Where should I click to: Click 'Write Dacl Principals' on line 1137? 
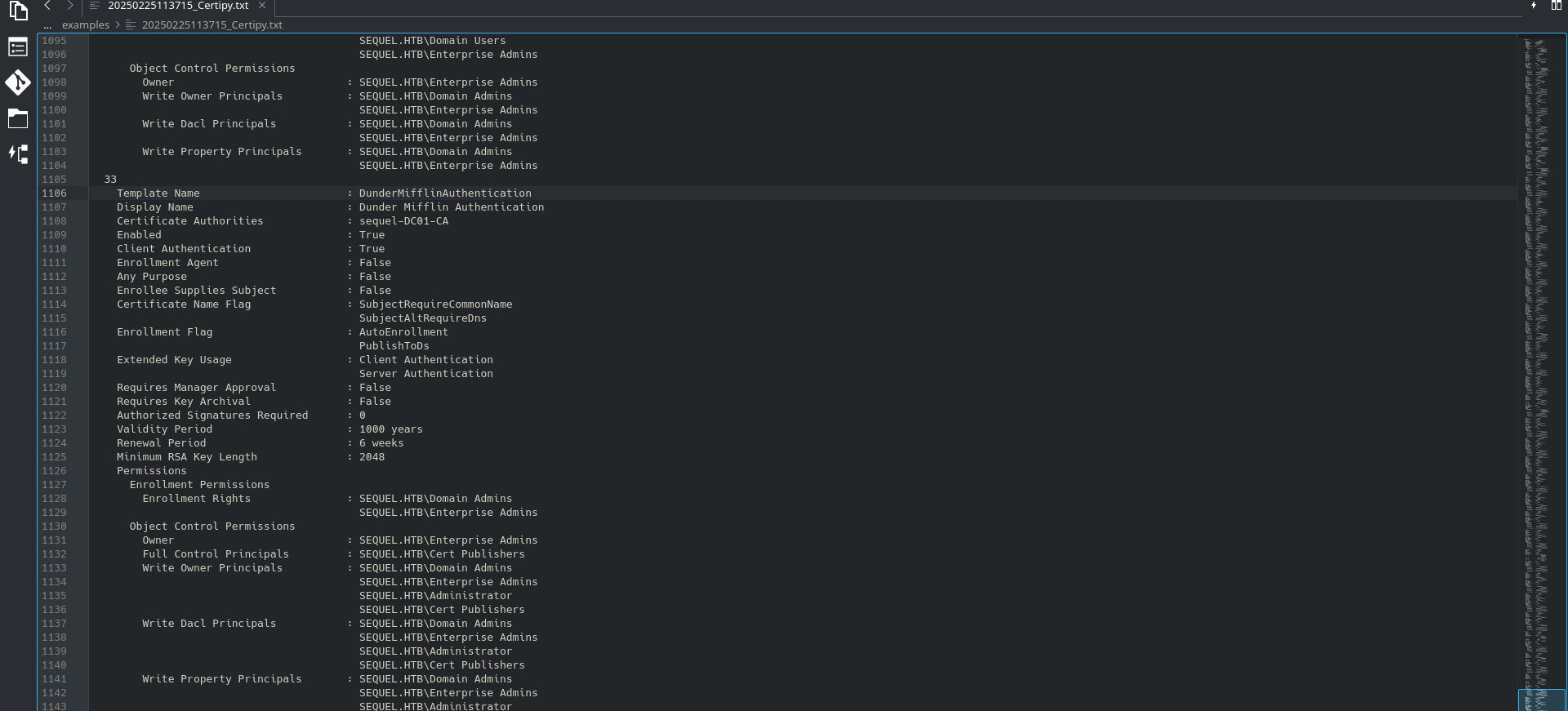pos(209,624)
